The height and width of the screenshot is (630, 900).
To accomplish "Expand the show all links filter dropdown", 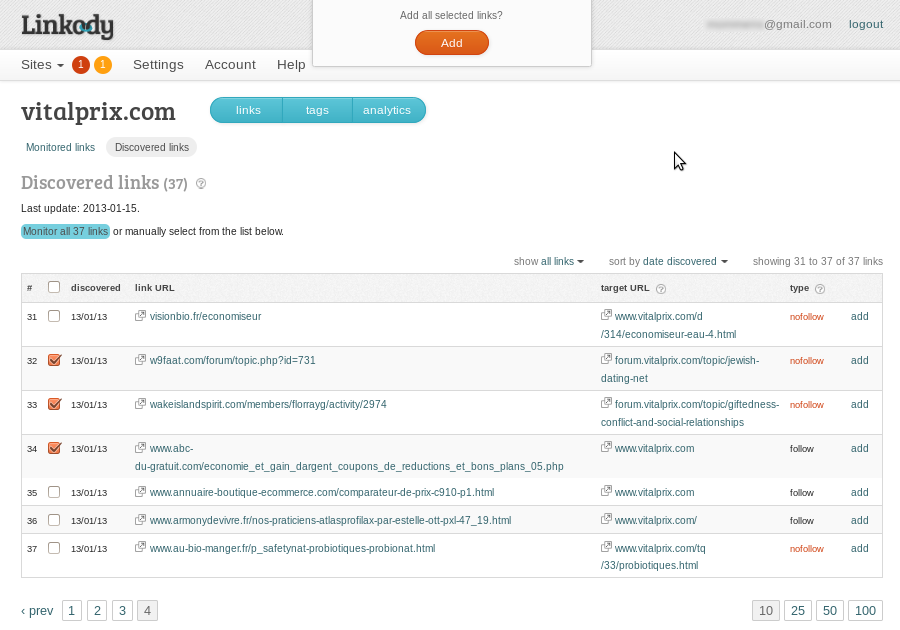I will coord(562,261).
